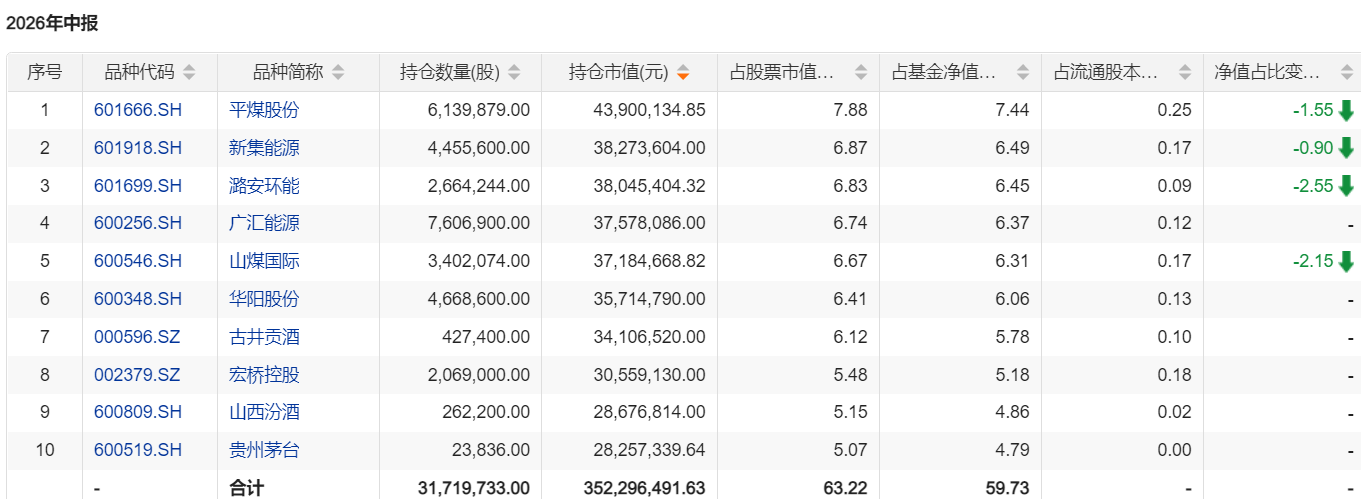Select the 2026年中报 heading
This screenshot has height=499, width=1361.
(52, 23)
